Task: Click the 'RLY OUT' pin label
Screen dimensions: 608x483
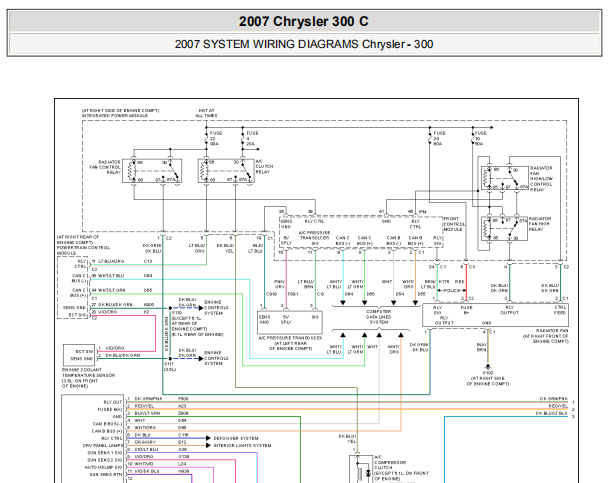Action: coord(113,402)
